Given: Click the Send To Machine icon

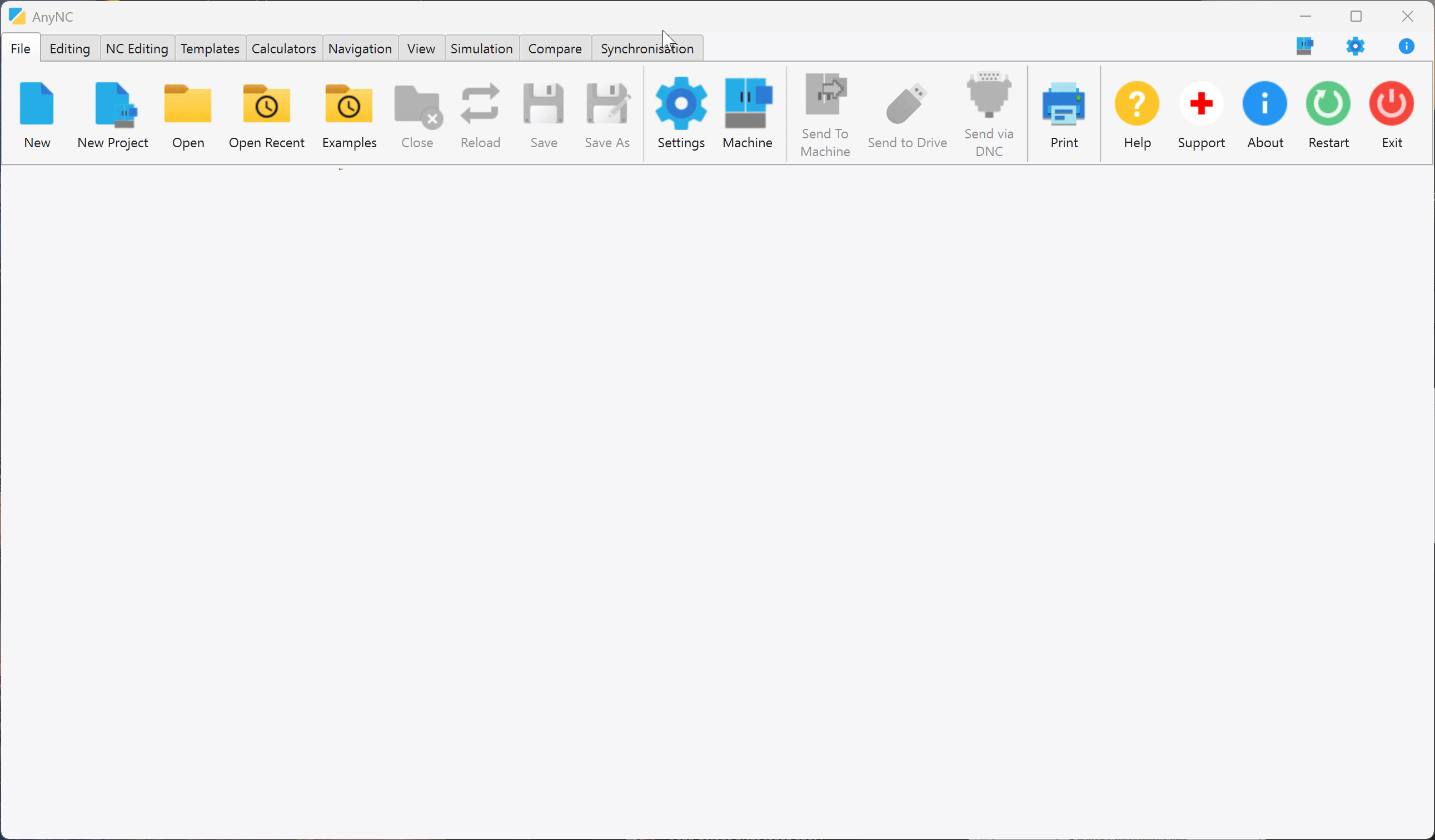Looking at the screenshot, I should click(826, 94).
